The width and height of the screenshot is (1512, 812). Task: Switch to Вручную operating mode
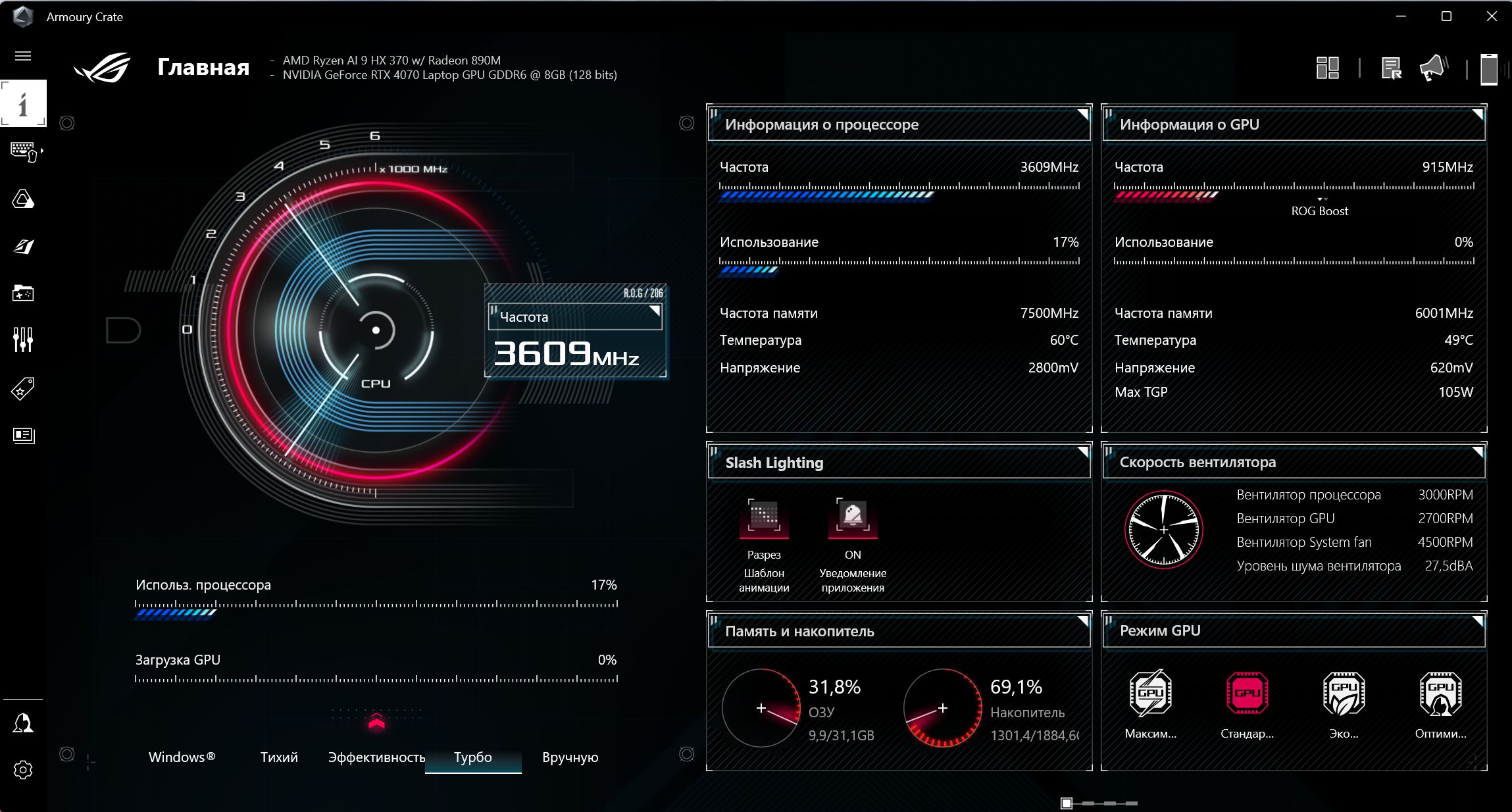pyautogui.click(x=570, y=757)
